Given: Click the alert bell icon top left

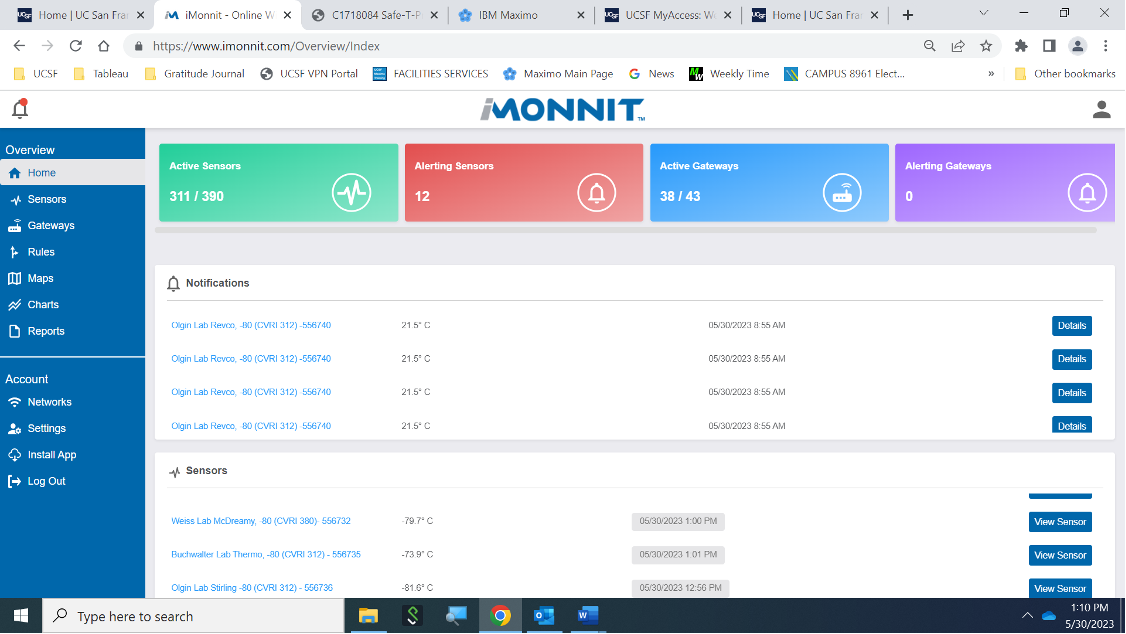Looking at the screenshot, I should (x=19, y=108).
